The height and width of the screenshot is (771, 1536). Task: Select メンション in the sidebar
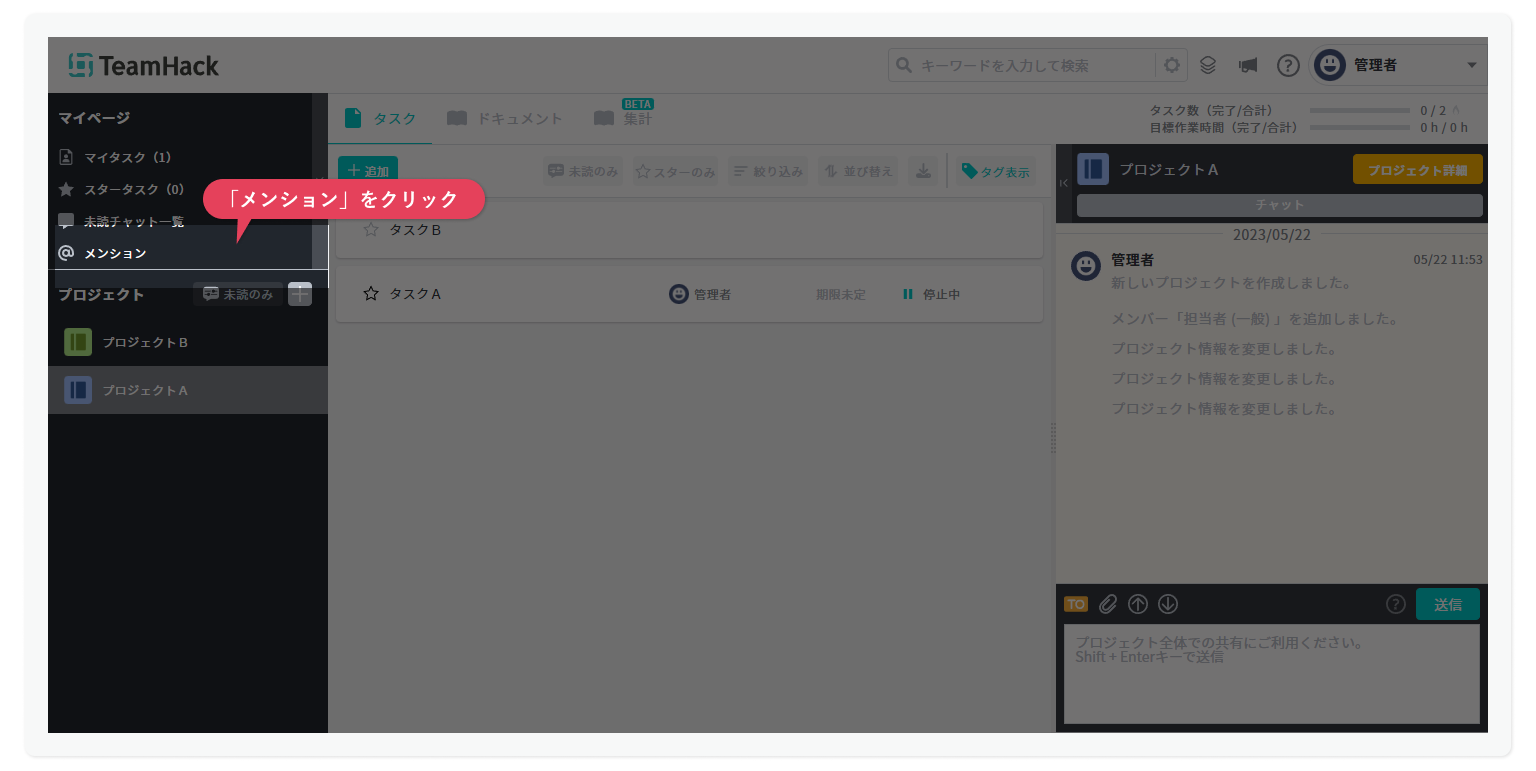point(115,253)
